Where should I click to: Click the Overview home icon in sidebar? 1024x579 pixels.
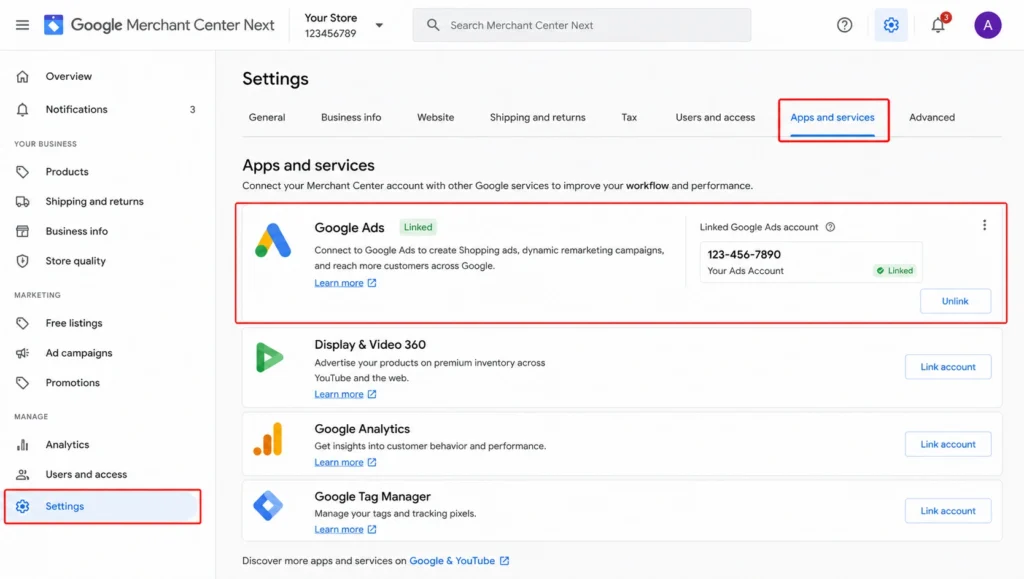pyautogui.click(x=23, y=76)
